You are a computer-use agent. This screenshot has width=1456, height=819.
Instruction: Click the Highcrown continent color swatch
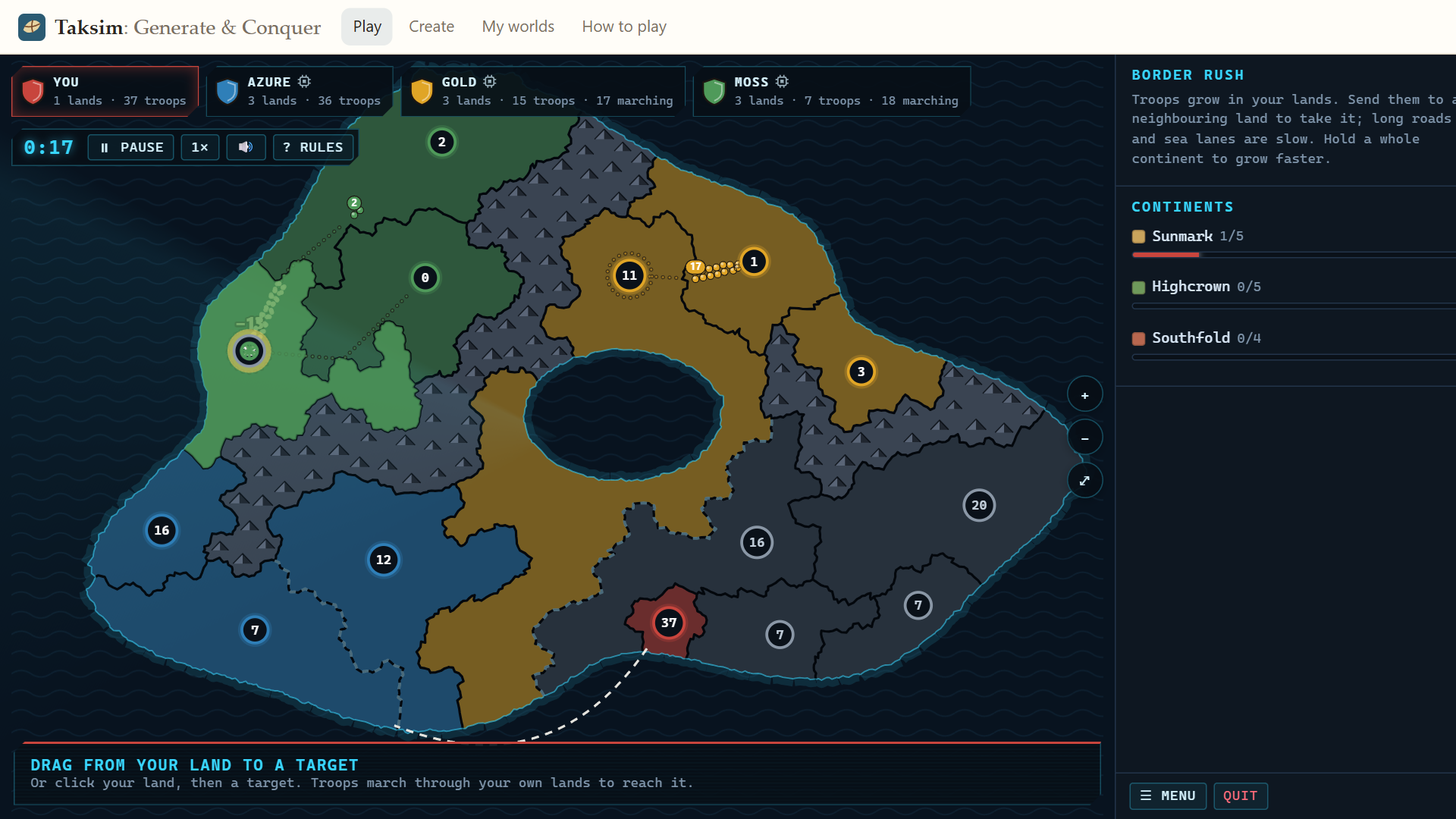coord(1138,287)
